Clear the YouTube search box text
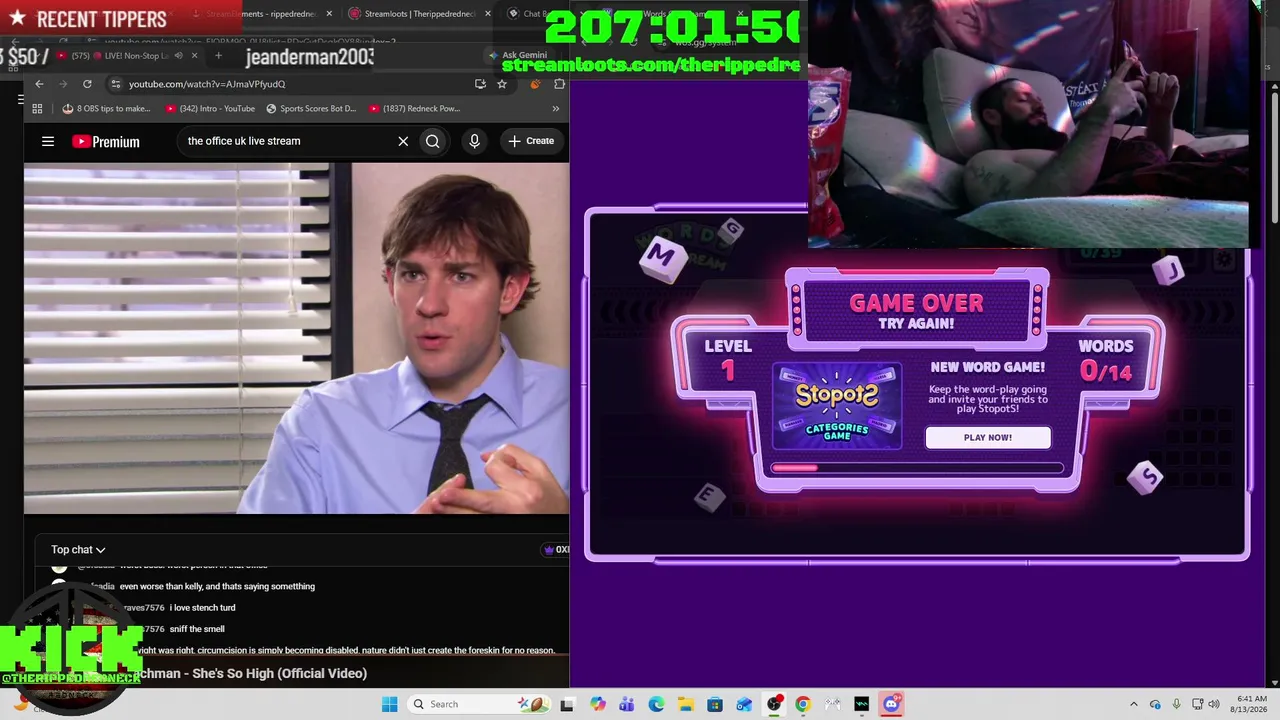 (403, 141)
